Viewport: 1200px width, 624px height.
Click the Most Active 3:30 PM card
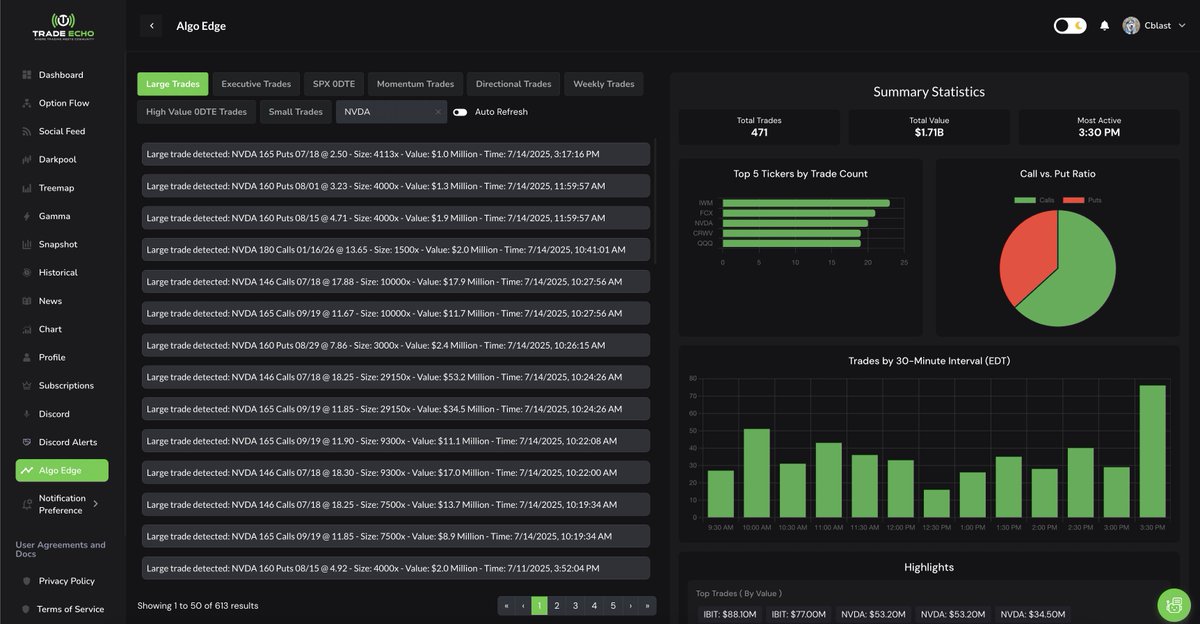click(1099, 127)
